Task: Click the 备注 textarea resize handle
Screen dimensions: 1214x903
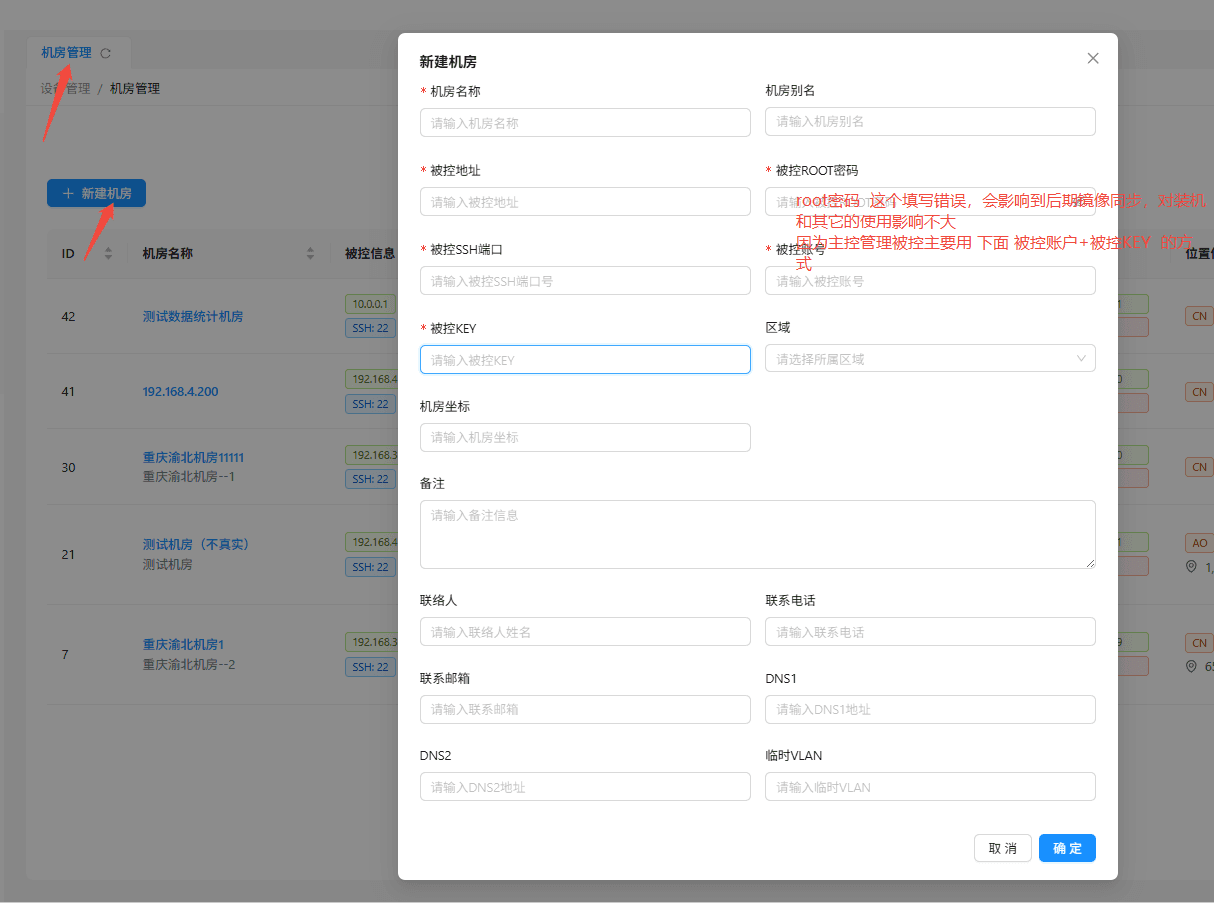Action: (1089, 562)
